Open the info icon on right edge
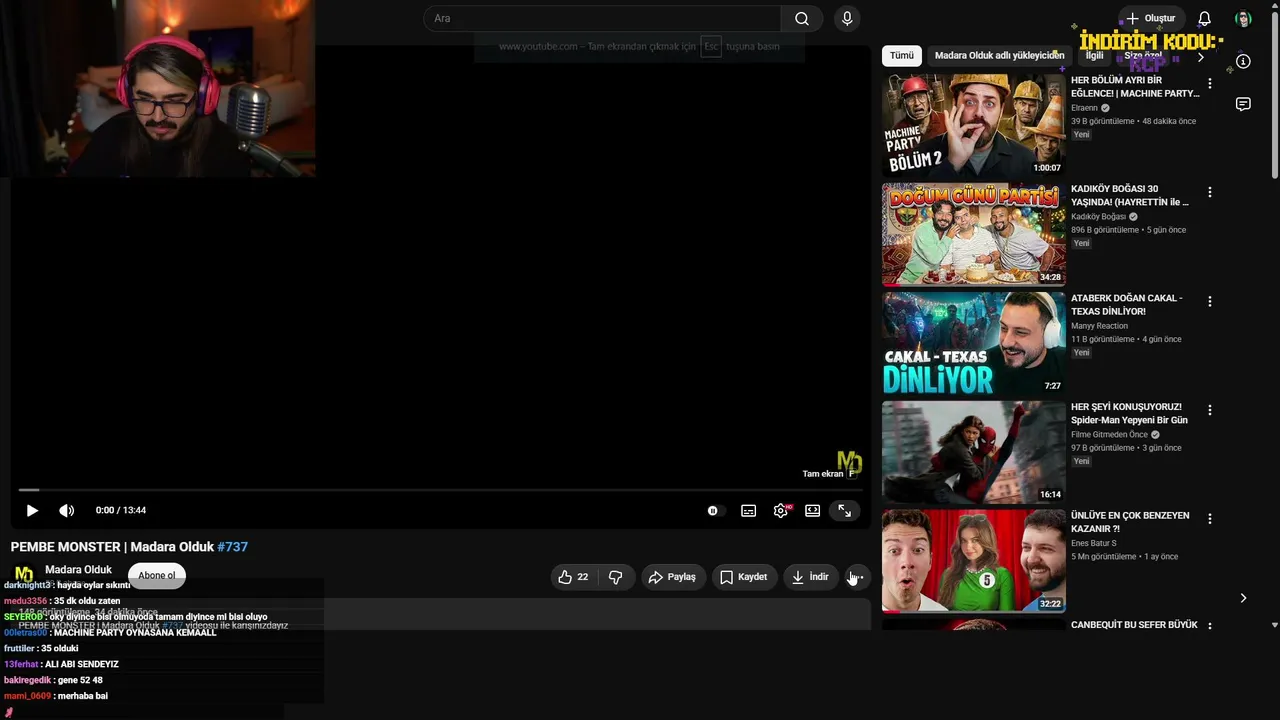This screenshot has width=1280, height=720. [x=1243, y=61]
